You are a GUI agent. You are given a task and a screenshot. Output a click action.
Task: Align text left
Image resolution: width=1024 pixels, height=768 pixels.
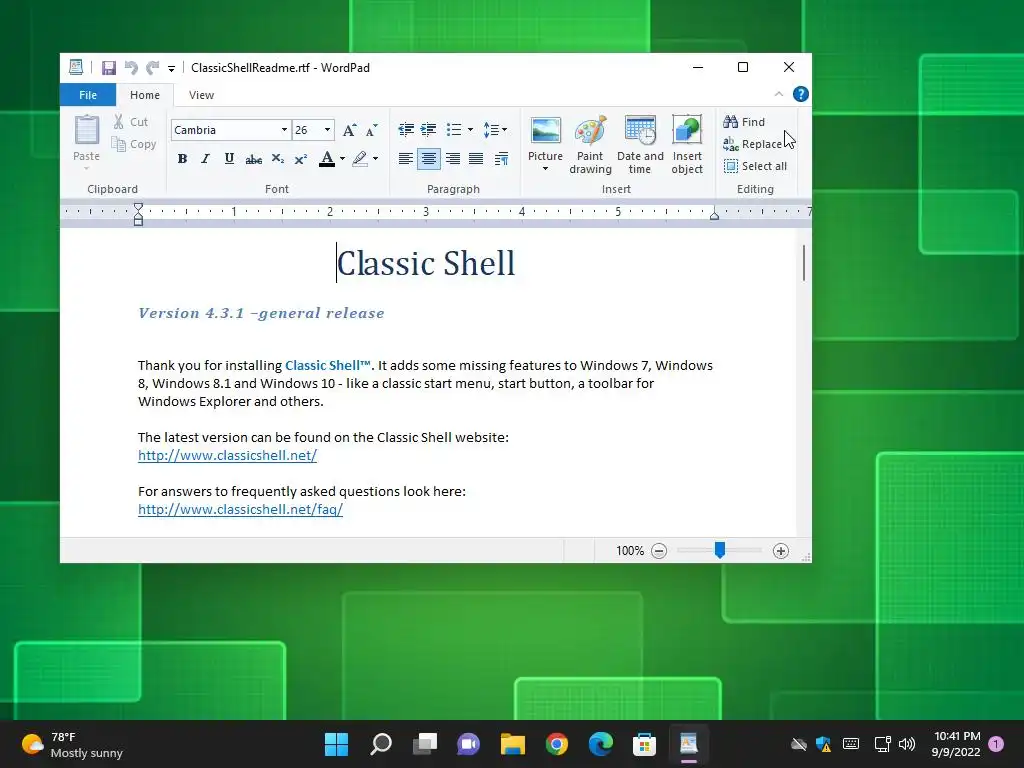point(406,159)
